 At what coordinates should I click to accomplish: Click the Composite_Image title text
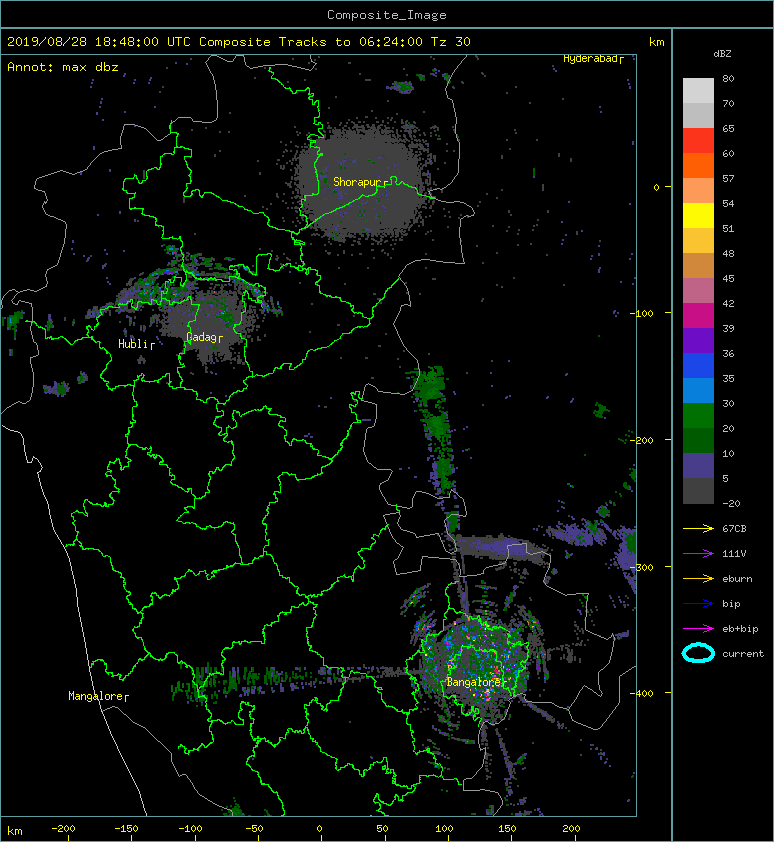click(387, 14)
